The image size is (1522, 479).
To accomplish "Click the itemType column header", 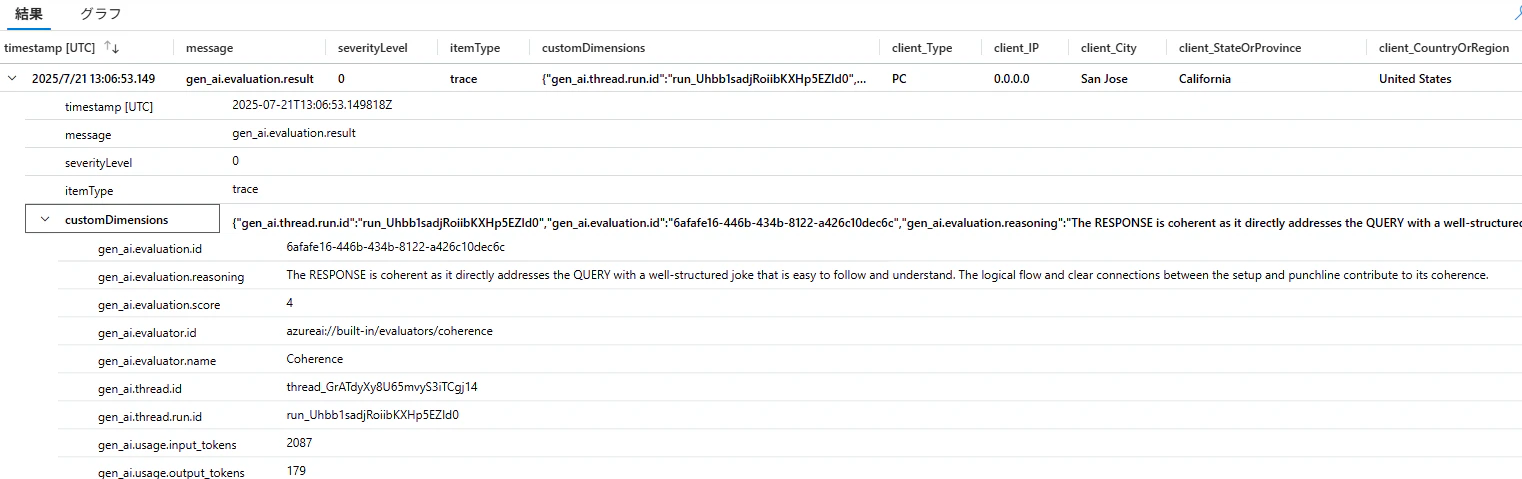I will [475, 48].
